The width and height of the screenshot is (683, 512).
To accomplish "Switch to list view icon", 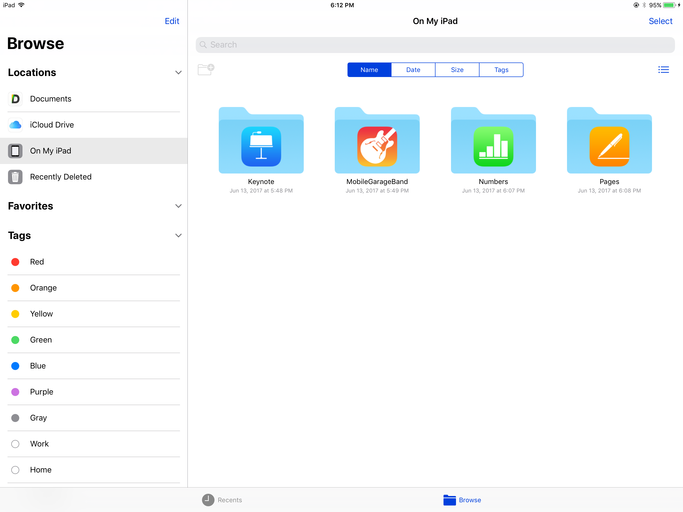I will click(663, 70).
